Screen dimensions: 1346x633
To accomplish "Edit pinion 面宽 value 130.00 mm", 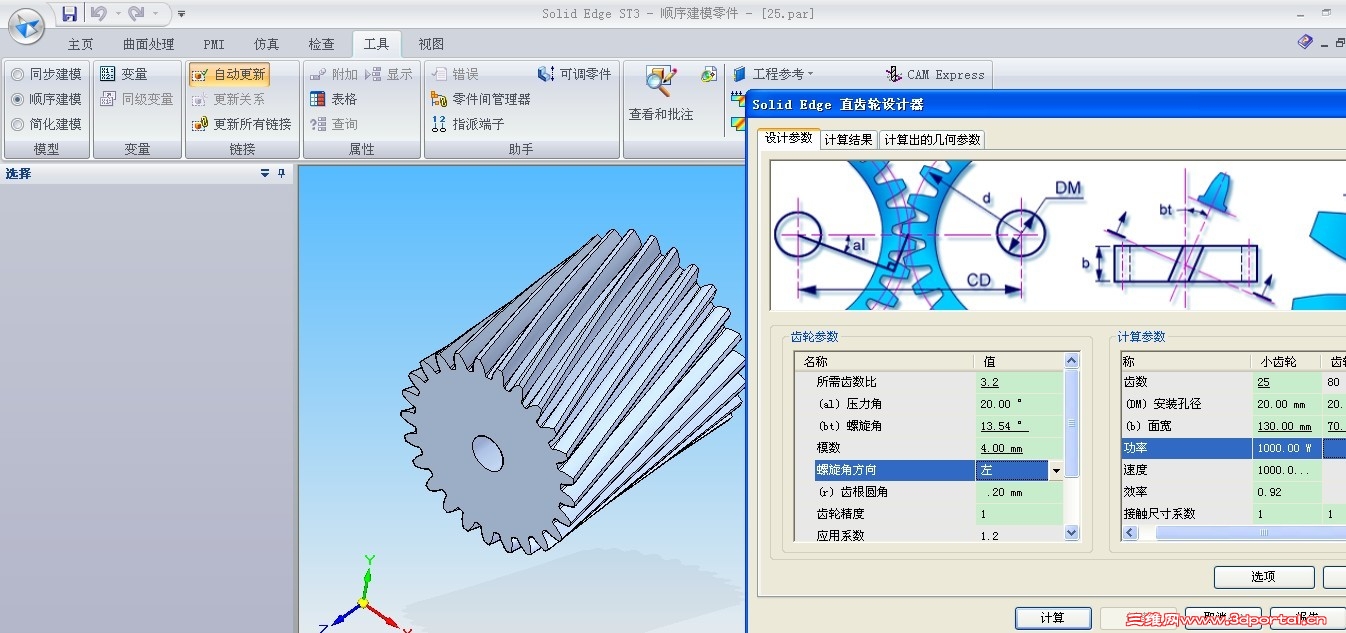I will (1286, 426).
